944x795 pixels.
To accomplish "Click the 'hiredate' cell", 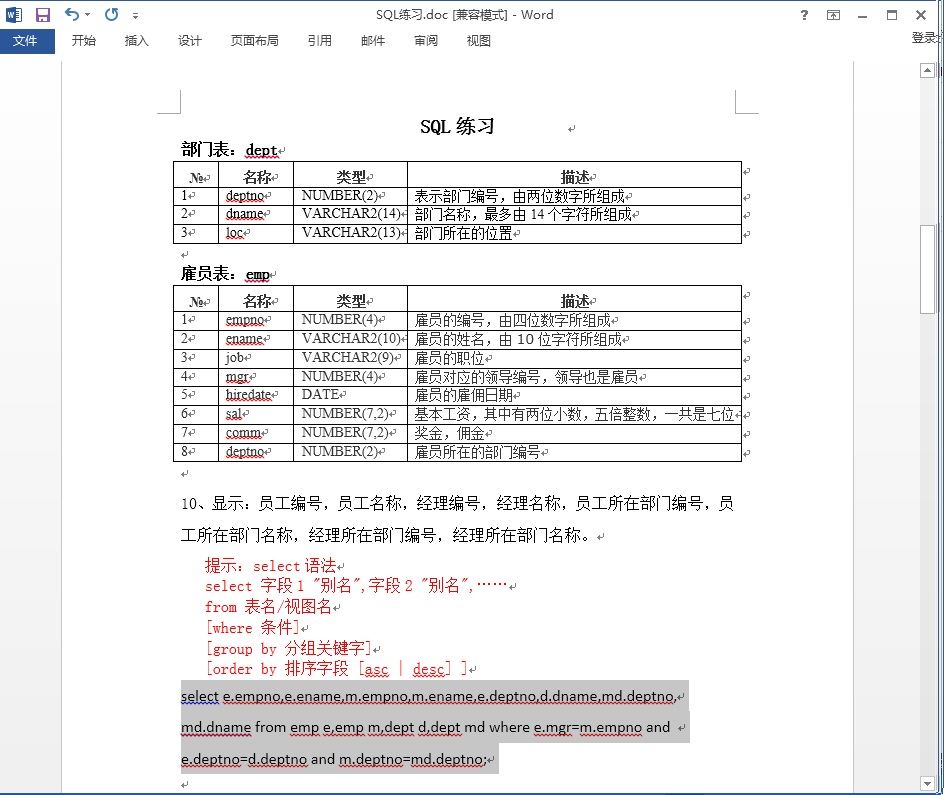I will point(256,395).
